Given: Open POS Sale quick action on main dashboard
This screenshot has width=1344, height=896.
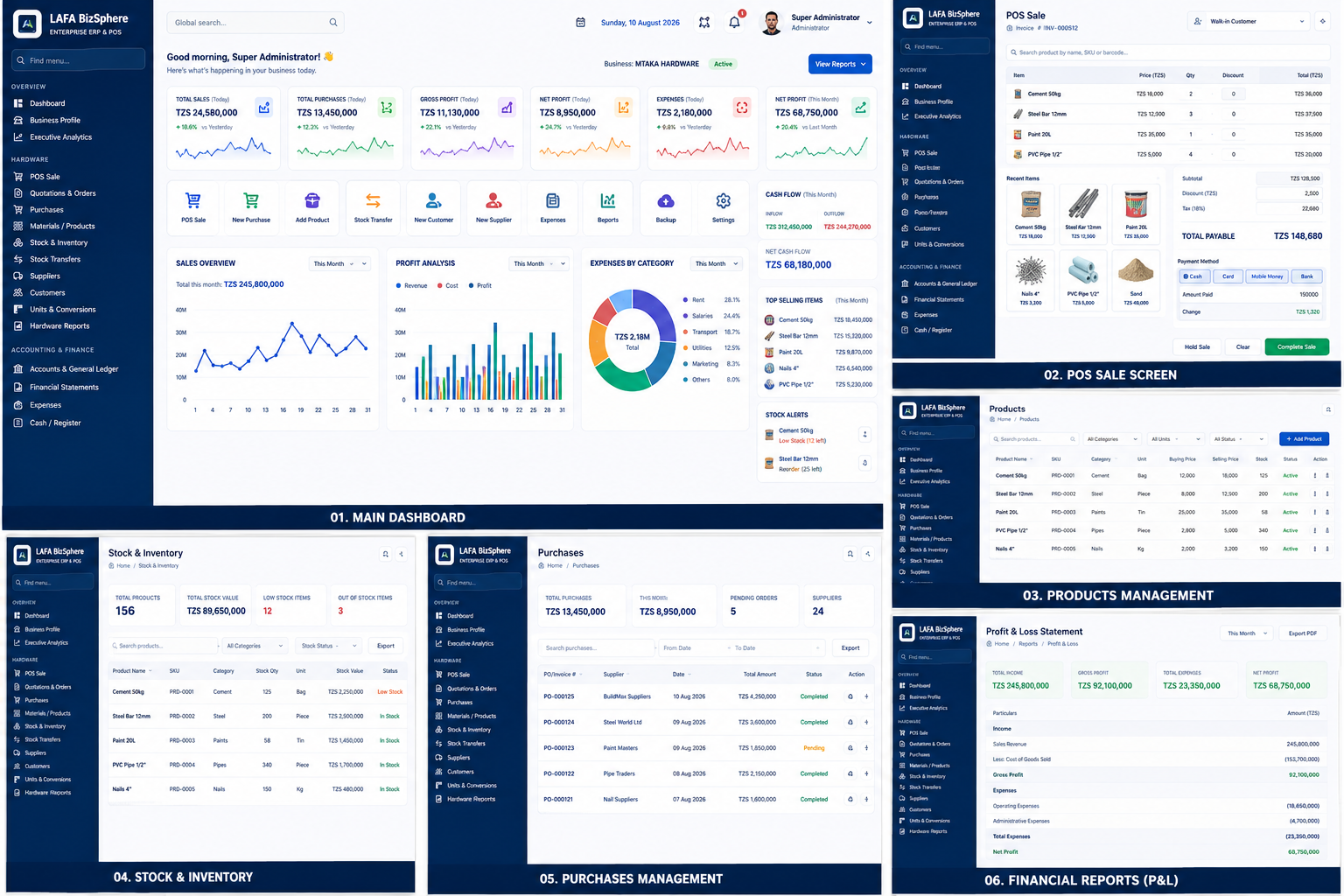Looking at the screenshot, I should tap(193, 208).
